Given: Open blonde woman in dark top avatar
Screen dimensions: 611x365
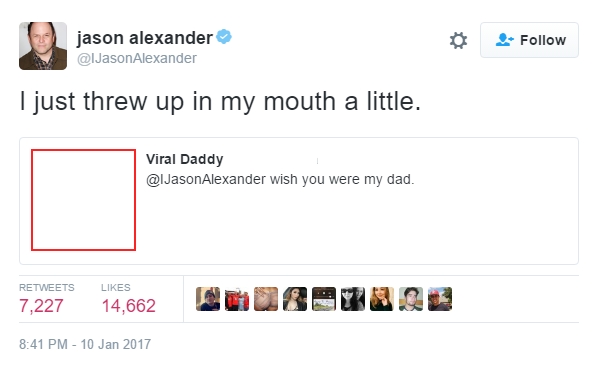Looking at the screenshot, I should [382, 299].
